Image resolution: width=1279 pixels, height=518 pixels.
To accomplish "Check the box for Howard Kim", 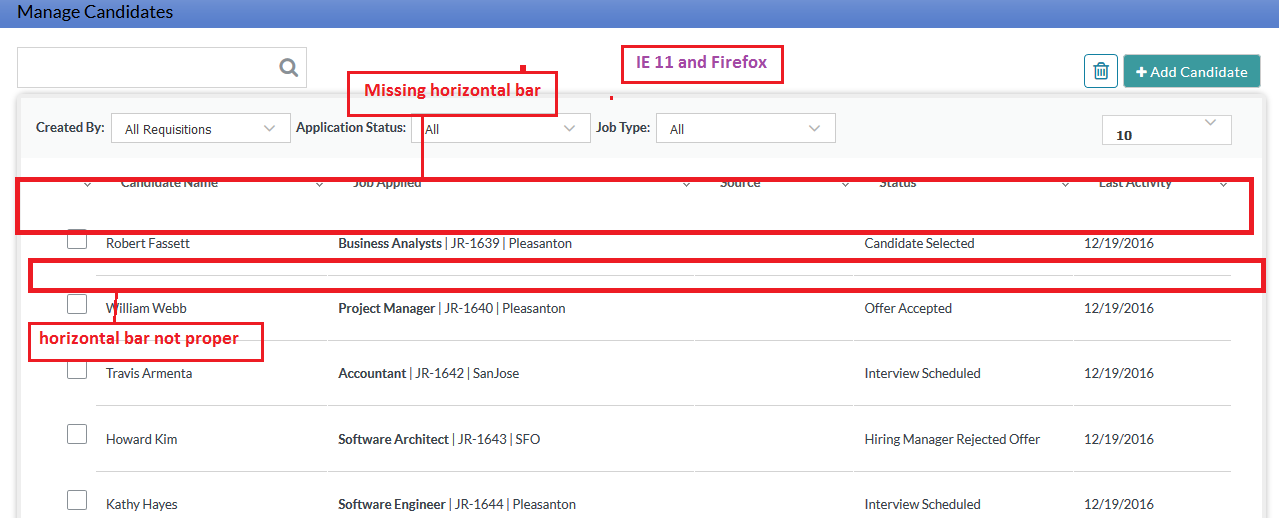I will point(77,434).
